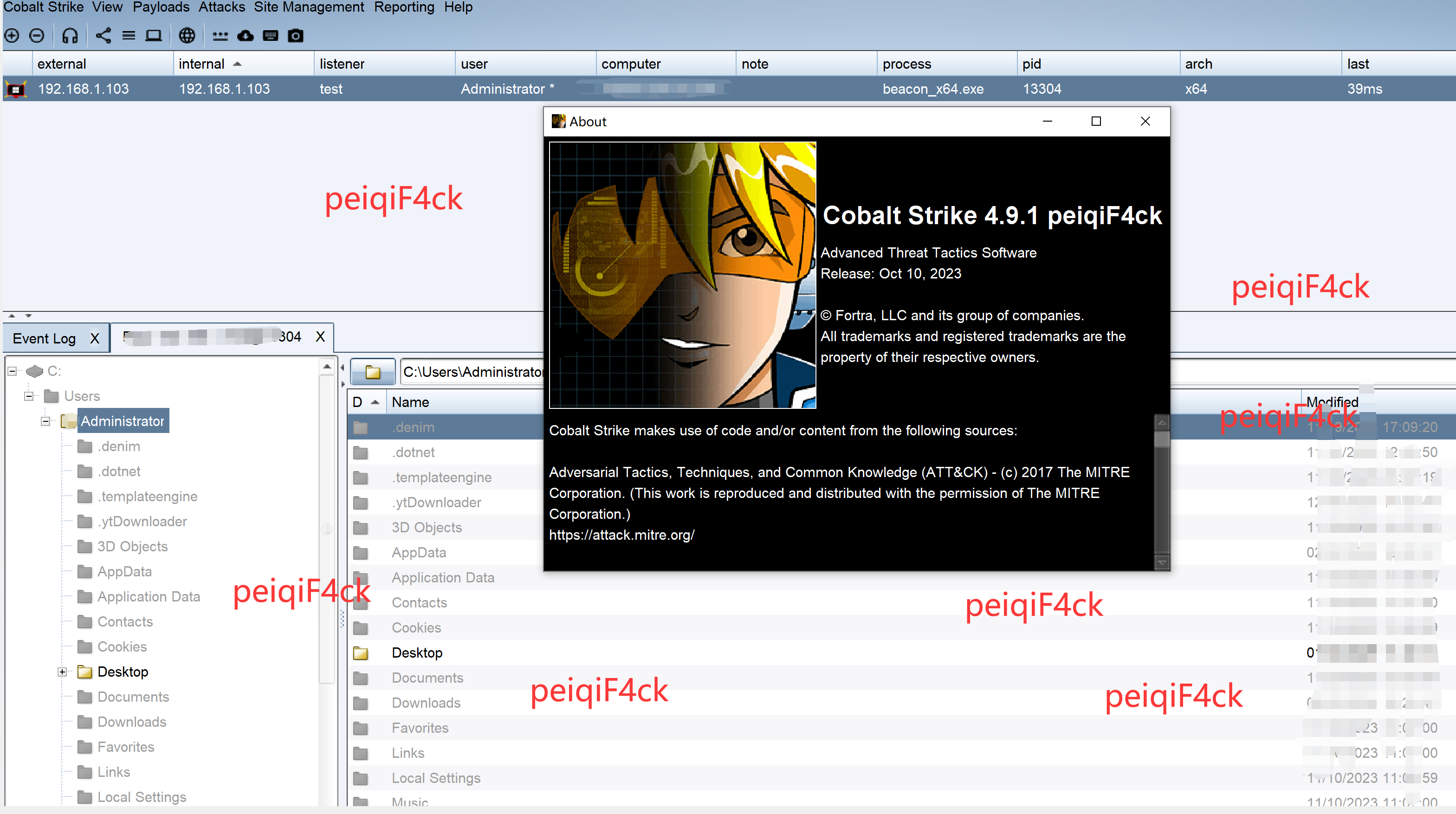Open the Cobalt Strike menu

click(44, 7)
